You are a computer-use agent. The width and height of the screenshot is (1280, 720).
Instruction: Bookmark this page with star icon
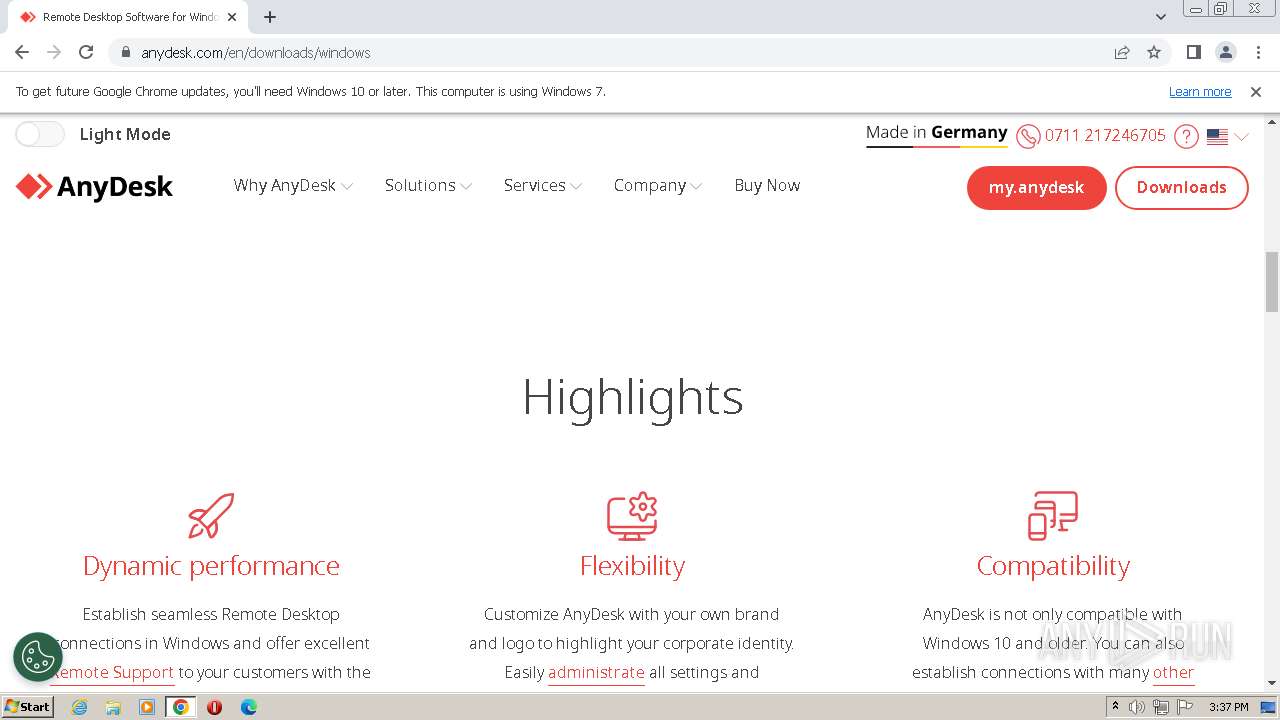[x=1154, y=52]
